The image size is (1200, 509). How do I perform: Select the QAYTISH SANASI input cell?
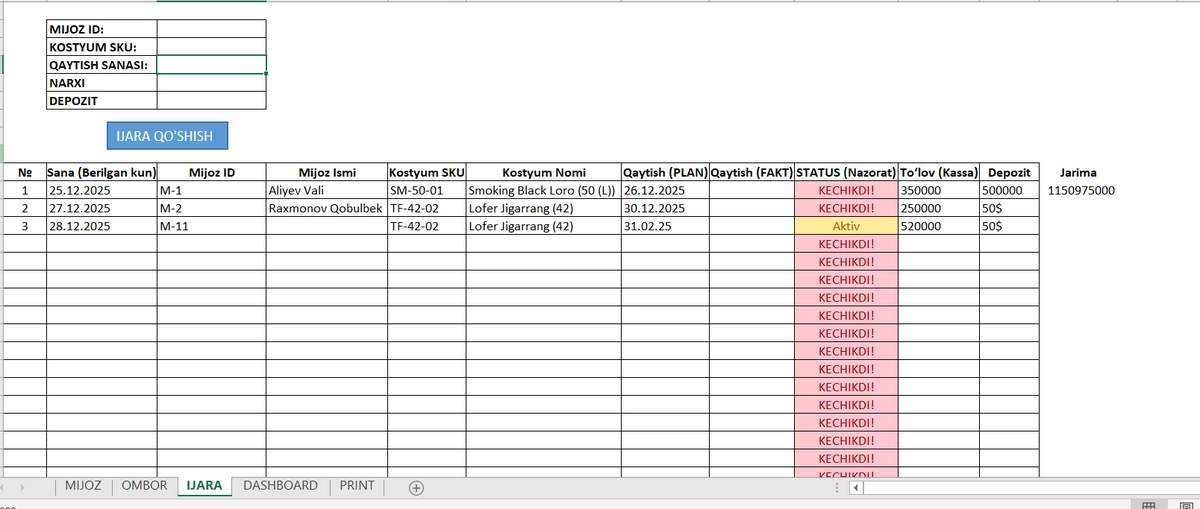click(x=211, y=65)
